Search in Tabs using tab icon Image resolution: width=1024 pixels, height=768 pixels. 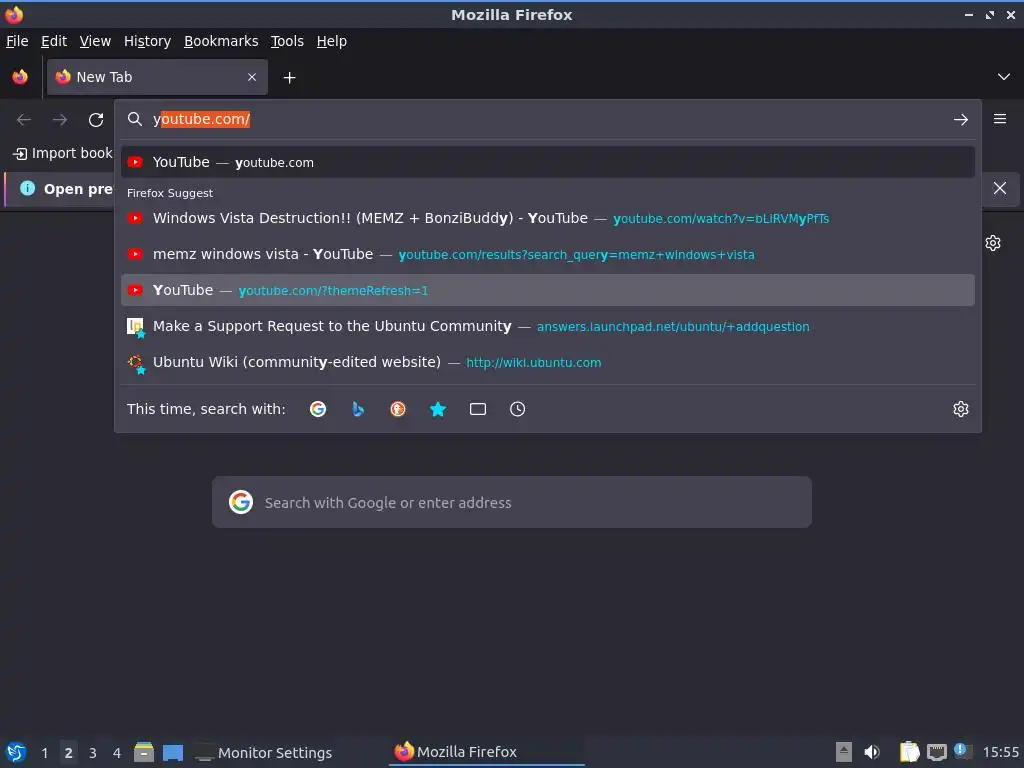tap(478, 409)
